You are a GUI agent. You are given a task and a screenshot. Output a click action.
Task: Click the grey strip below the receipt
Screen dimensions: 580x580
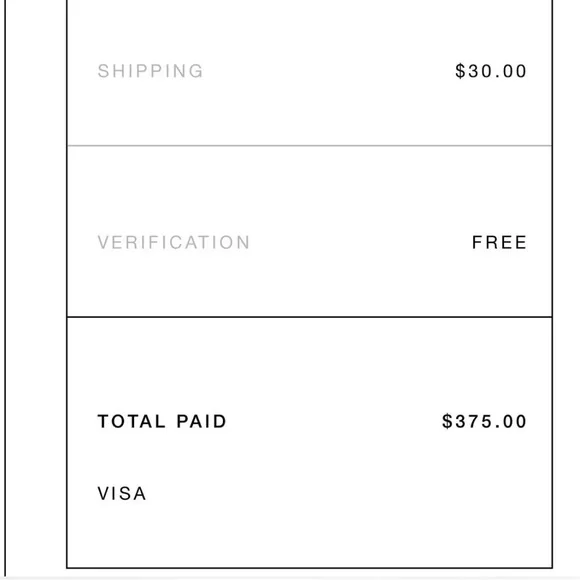point(290,578)
